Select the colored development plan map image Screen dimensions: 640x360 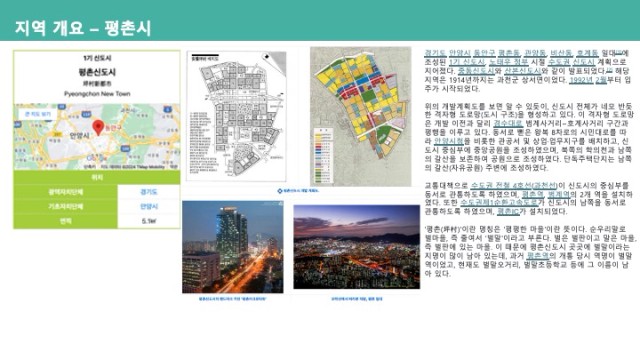360,116
